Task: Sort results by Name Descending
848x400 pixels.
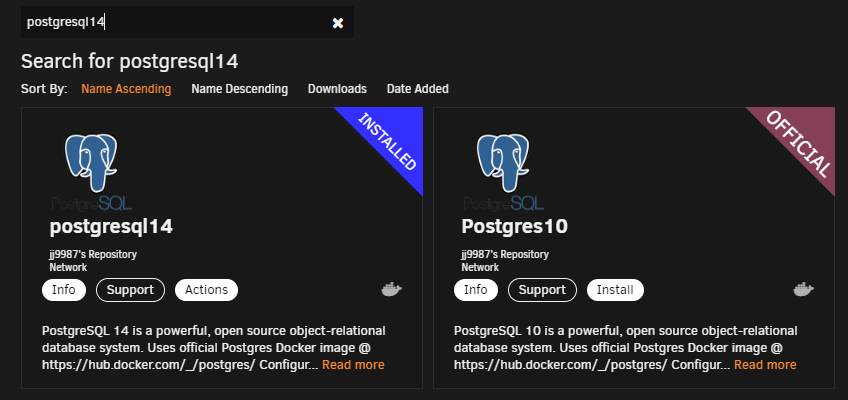Action: click(x=240, y=89)
